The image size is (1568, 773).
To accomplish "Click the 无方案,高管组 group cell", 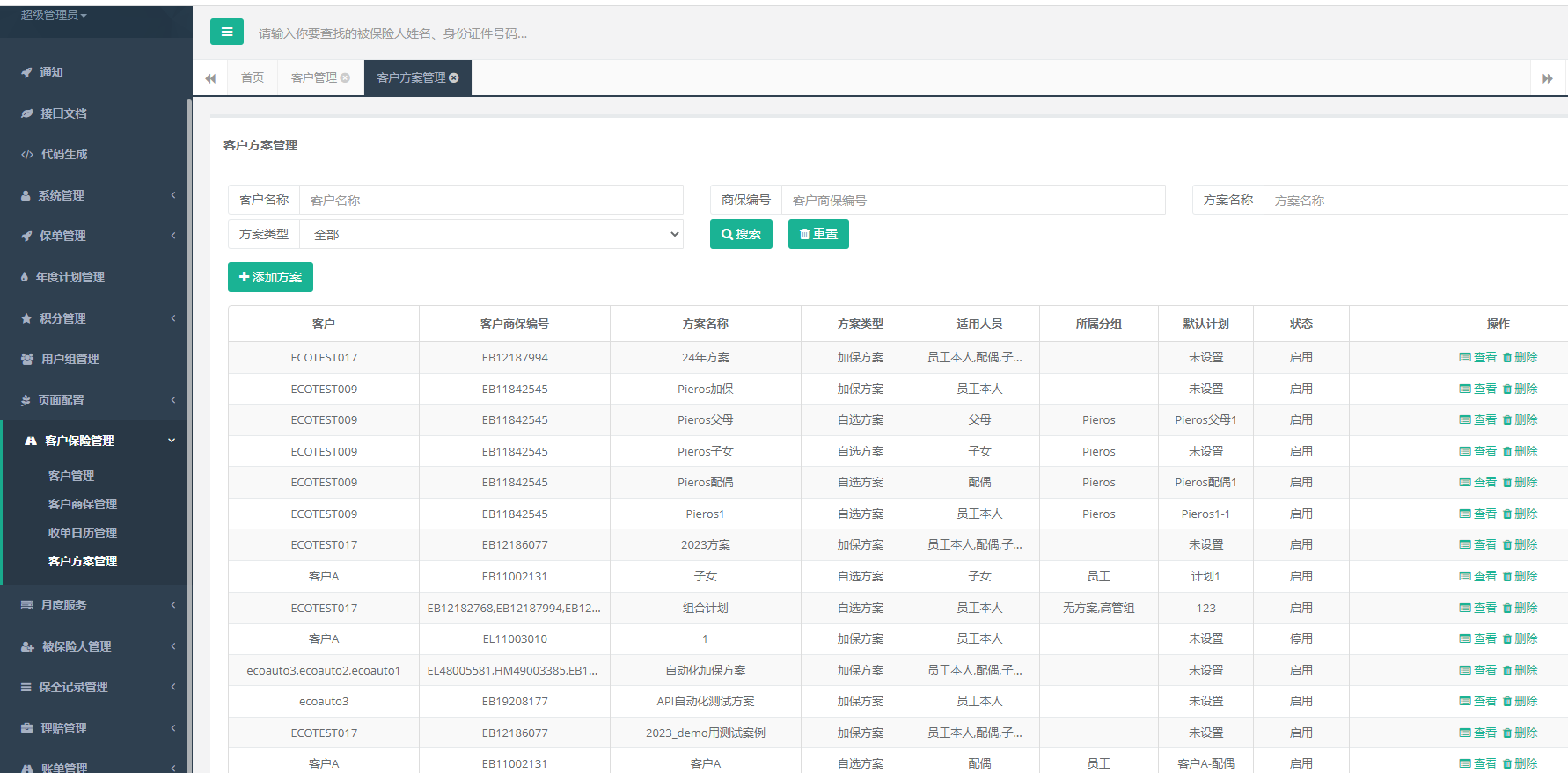I will coord(1098,608).
